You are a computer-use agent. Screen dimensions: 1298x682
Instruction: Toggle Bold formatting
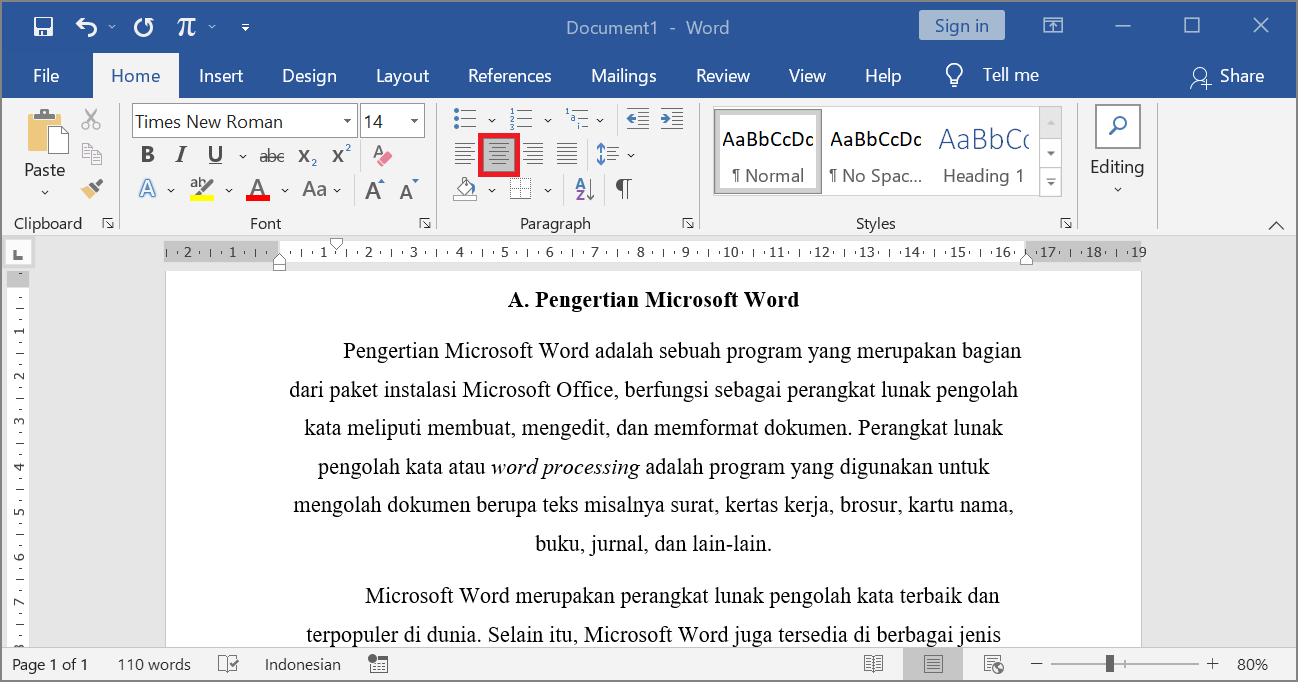click(x=148, y=155)
